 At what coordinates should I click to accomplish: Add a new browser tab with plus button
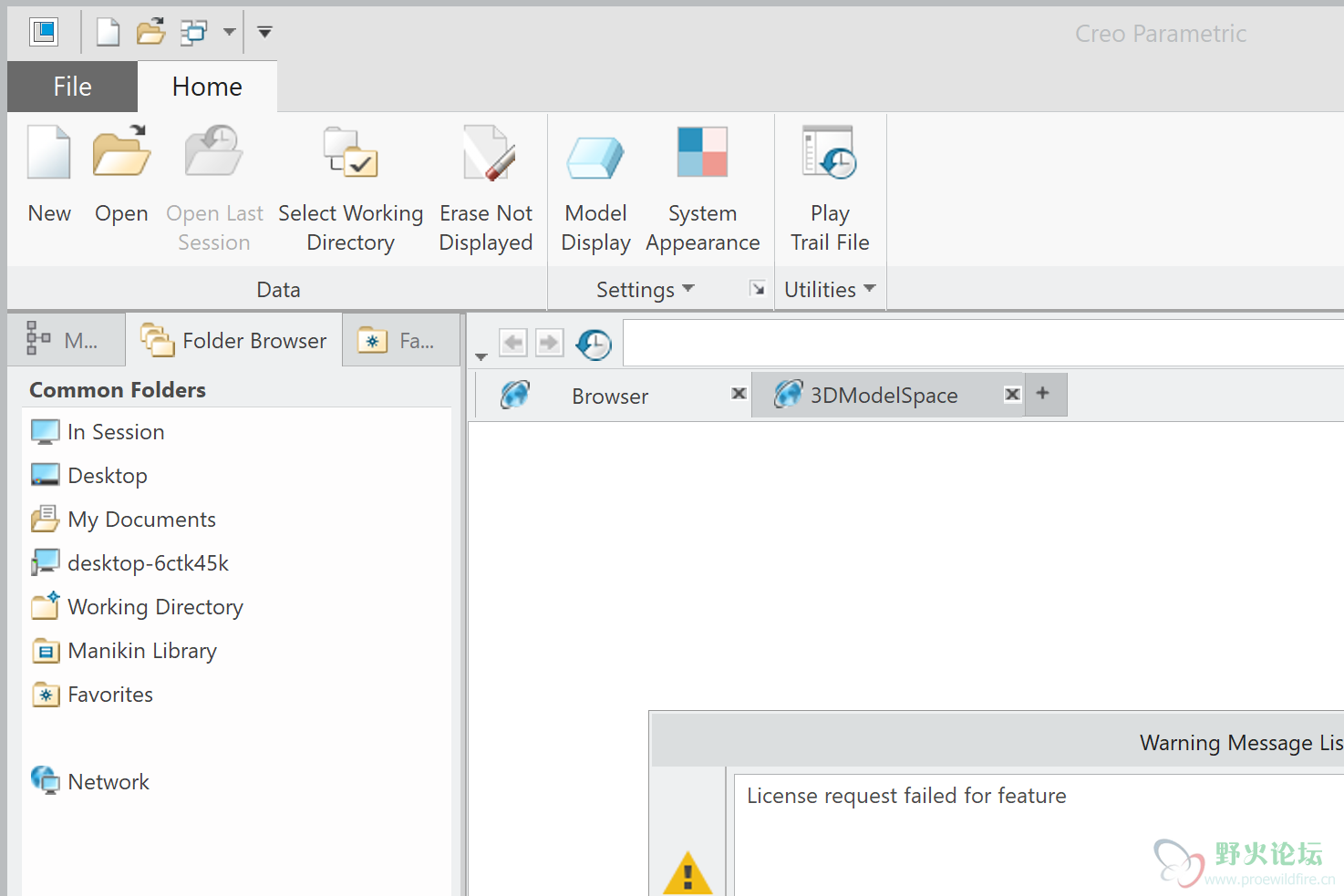(x=1043, y=393)
